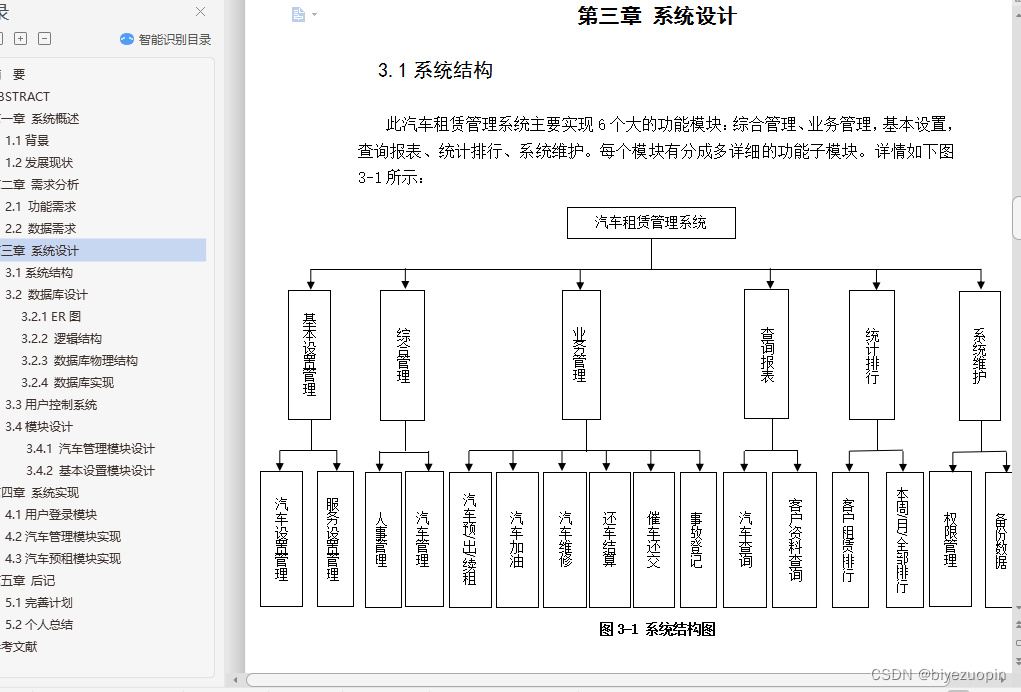Click diagram box 服务设置管理
Image resolution: width=1021 pixels, height=692 pixels.
[335, 539]
